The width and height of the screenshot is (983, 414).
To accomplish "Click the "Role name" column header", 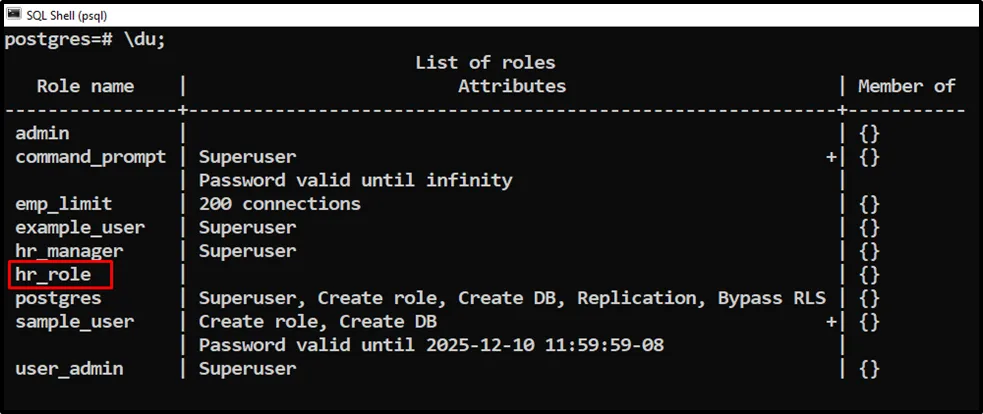I will tap(85, 86).
